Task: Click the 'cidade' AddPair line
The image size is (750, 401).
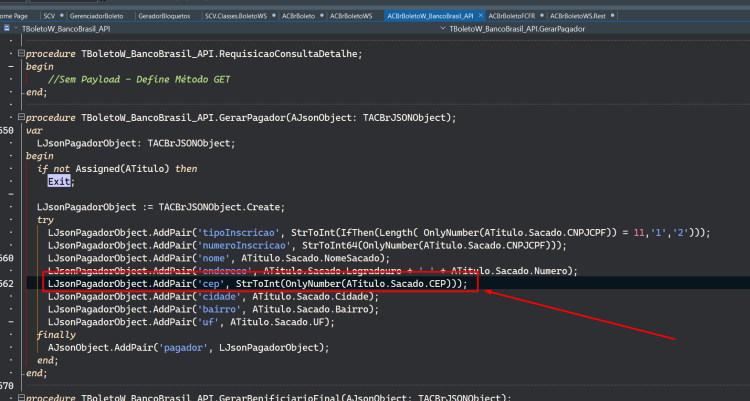Action: [x=213, y=296]
